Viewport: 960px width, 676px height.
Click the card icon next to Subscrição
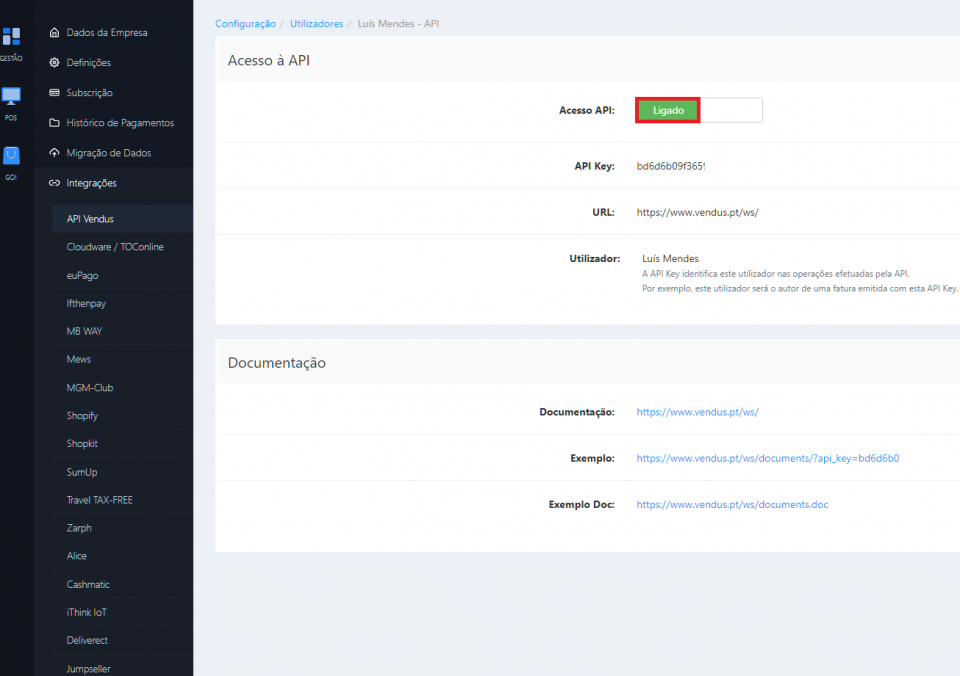[x=55, y=92]
